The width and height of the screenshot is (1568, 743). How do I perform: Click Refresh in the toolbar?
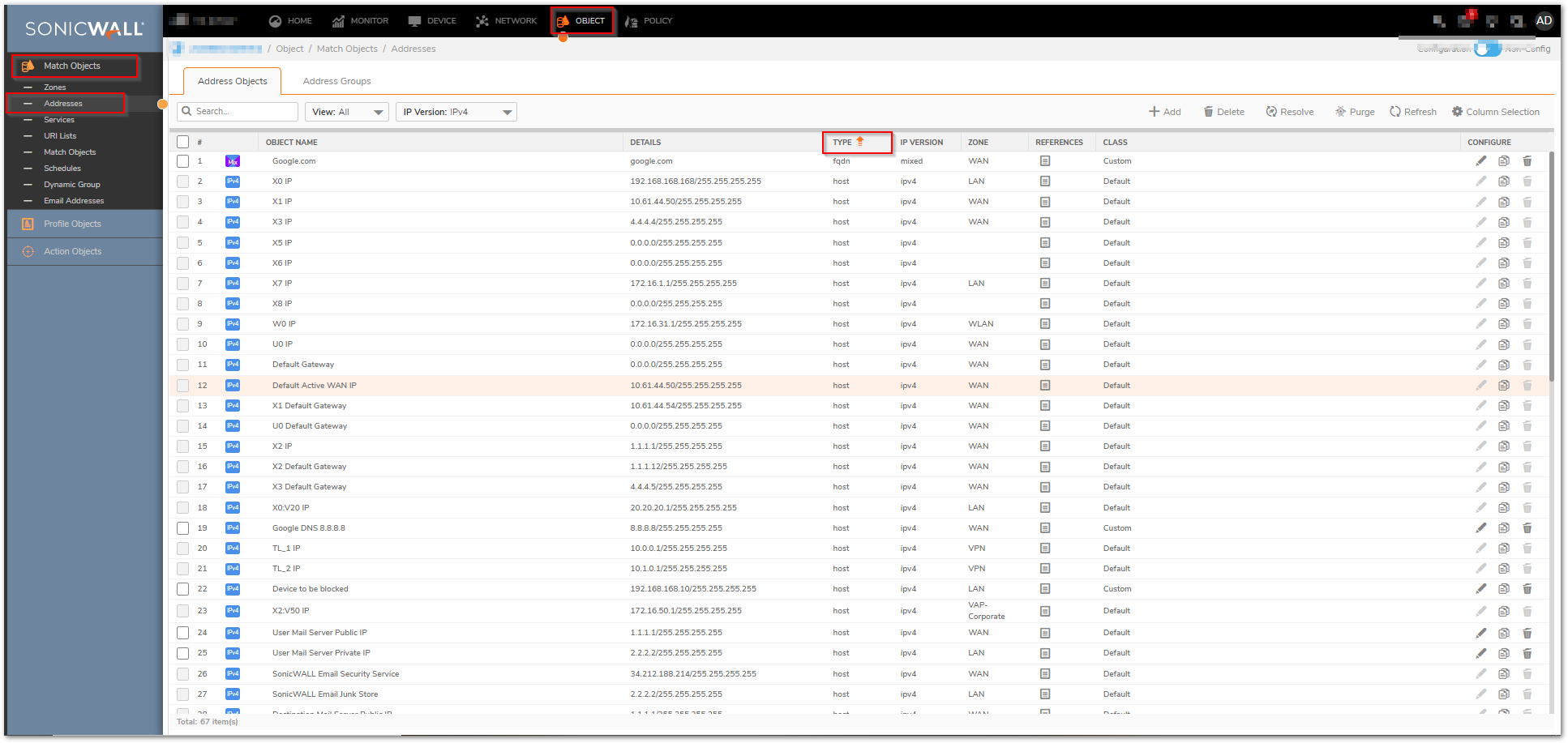[x=1412, y=112]
